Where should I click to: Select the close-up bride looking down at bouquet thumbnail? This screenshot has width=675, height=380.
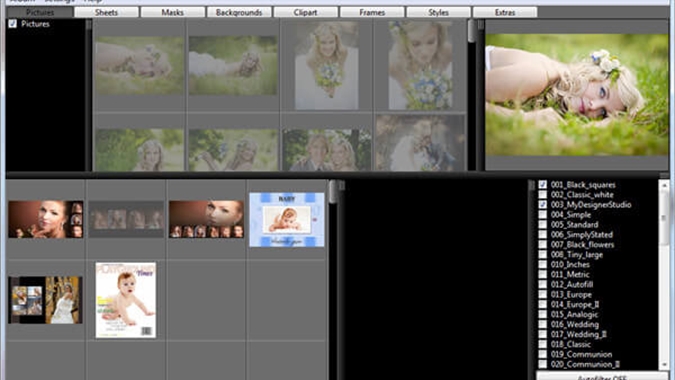pyautogui.click(x=420, y=65)
